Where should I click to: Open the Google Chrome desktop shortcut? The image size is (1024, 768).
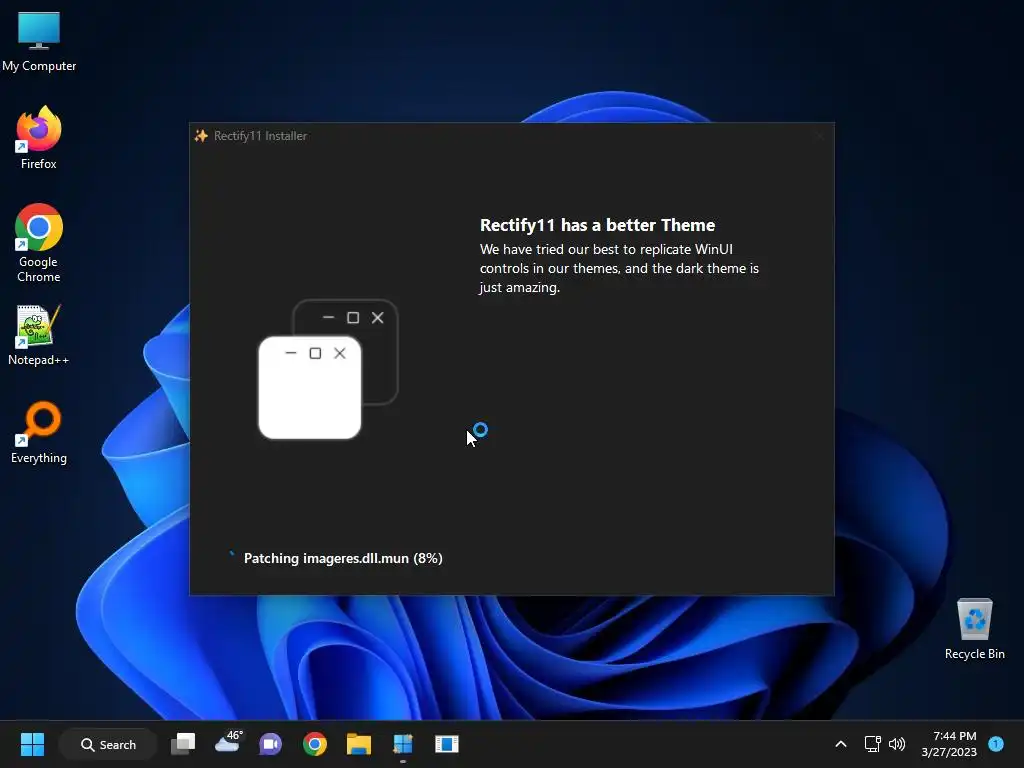coord(39,243)
